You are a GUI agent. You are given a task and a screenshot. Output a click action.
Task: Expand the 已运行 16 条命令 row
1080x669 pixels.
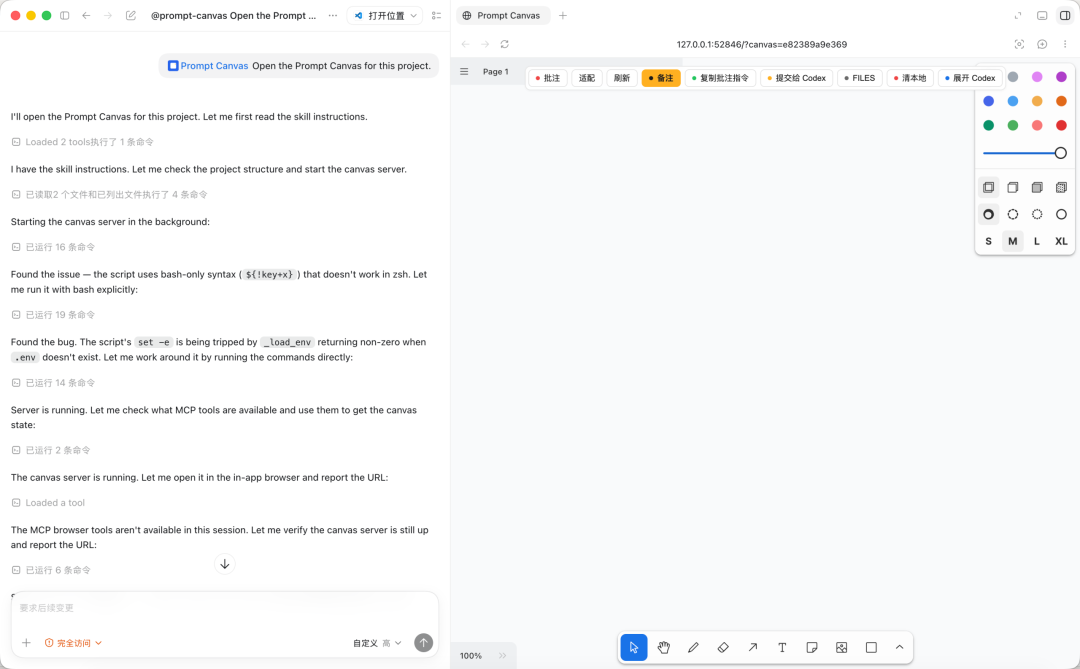54,247
